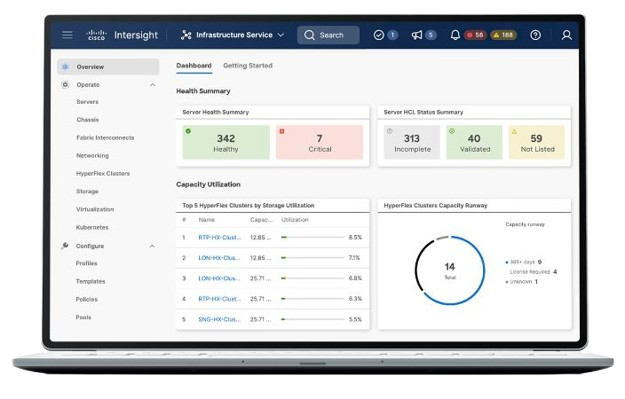Screen dimensions: 625x399
Task: Click the red Critical status icon
Action: pyautogui.click(x=282, y=131)
